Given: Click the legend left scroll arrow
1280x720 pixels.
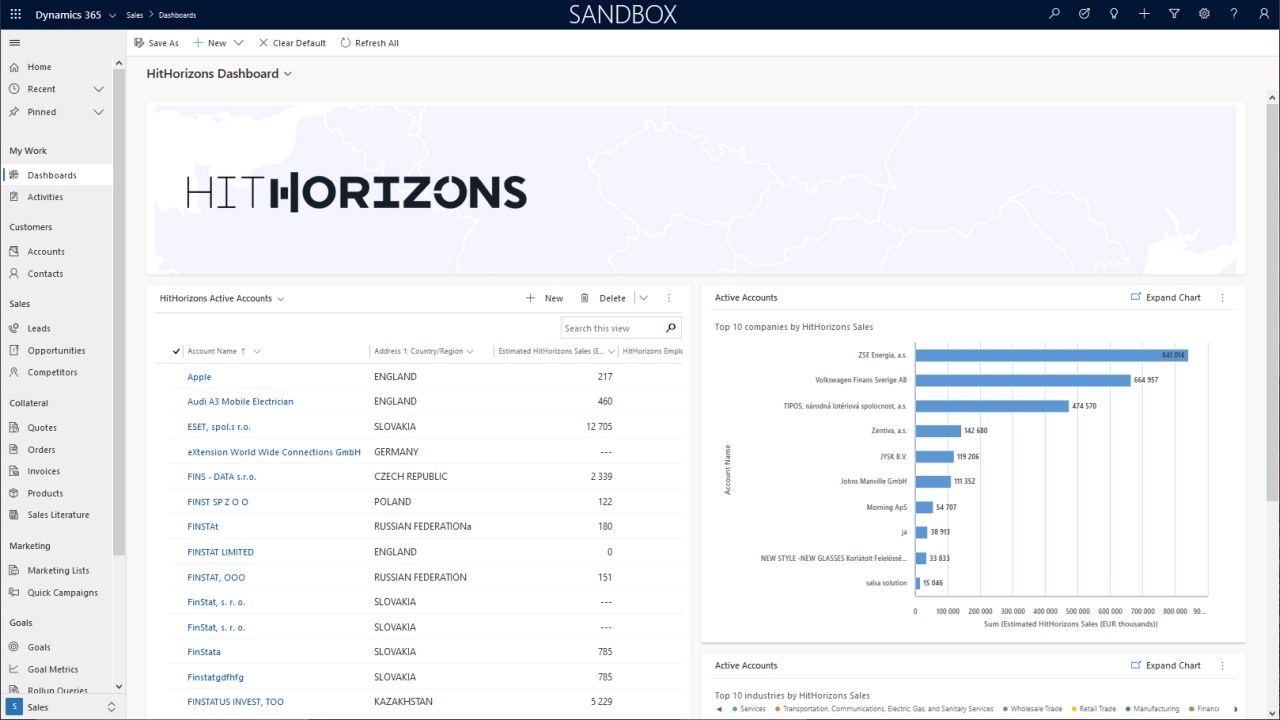Looking at the screenshot, I should pyautogui.click(x=719, y=709).
